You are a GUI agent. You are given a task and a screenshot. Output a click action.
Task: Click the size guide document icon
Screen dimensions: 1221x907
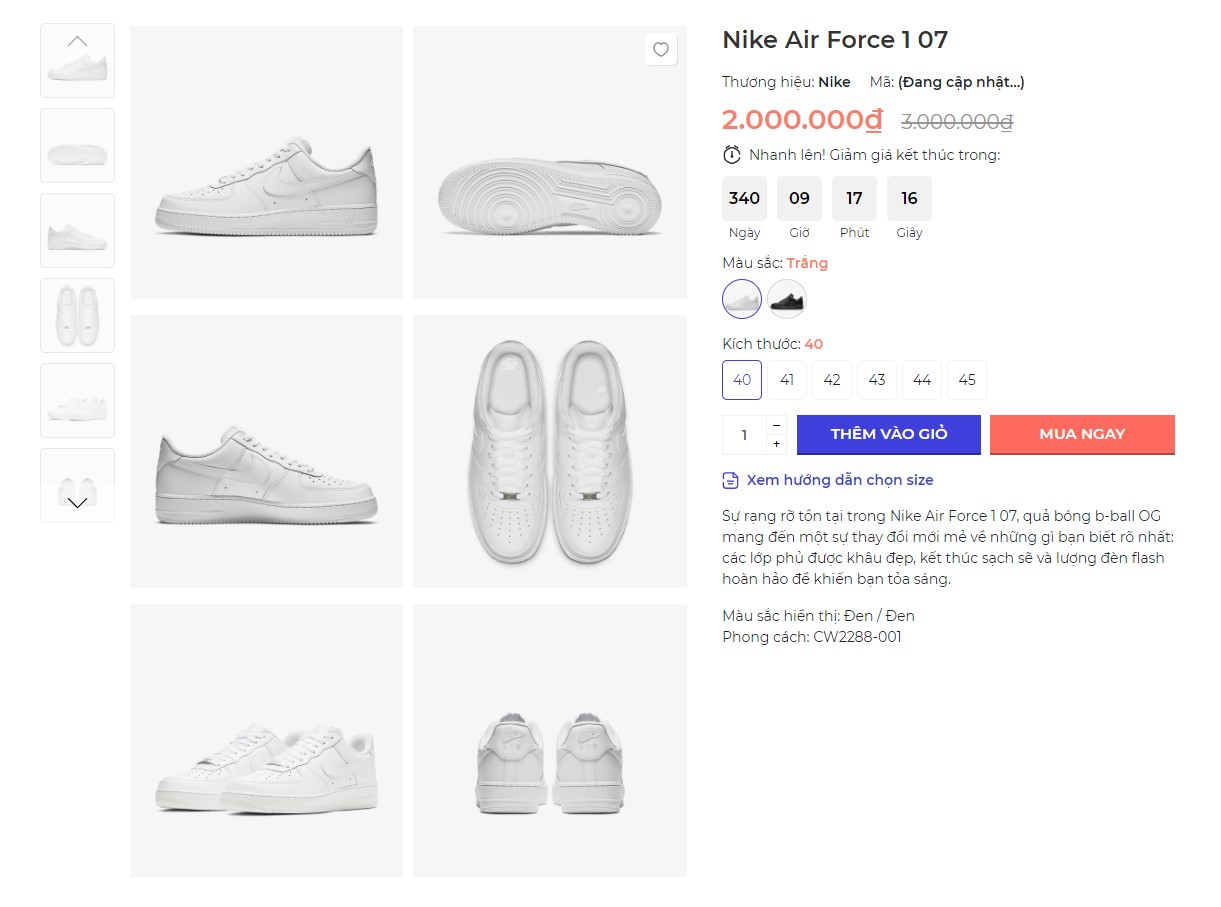(731, 481)
